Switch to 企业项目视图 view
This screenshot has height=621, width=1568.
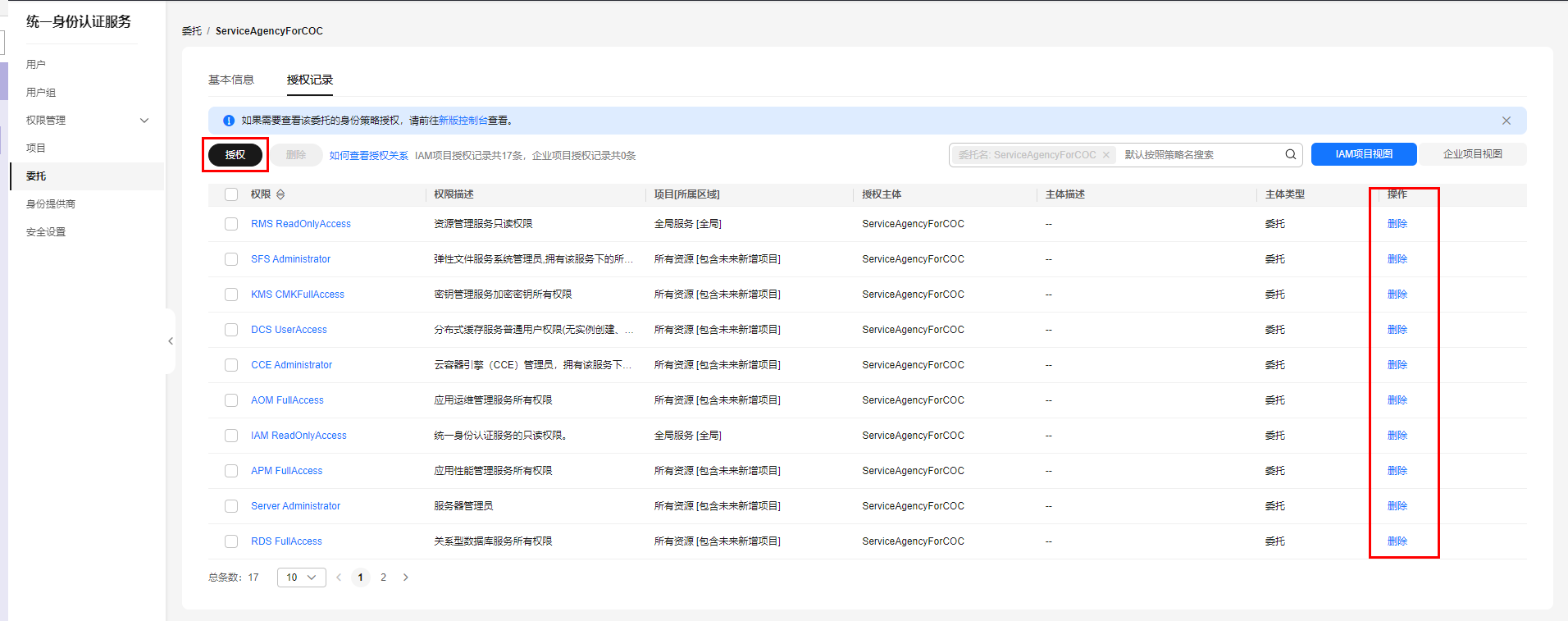(1472, 154)
